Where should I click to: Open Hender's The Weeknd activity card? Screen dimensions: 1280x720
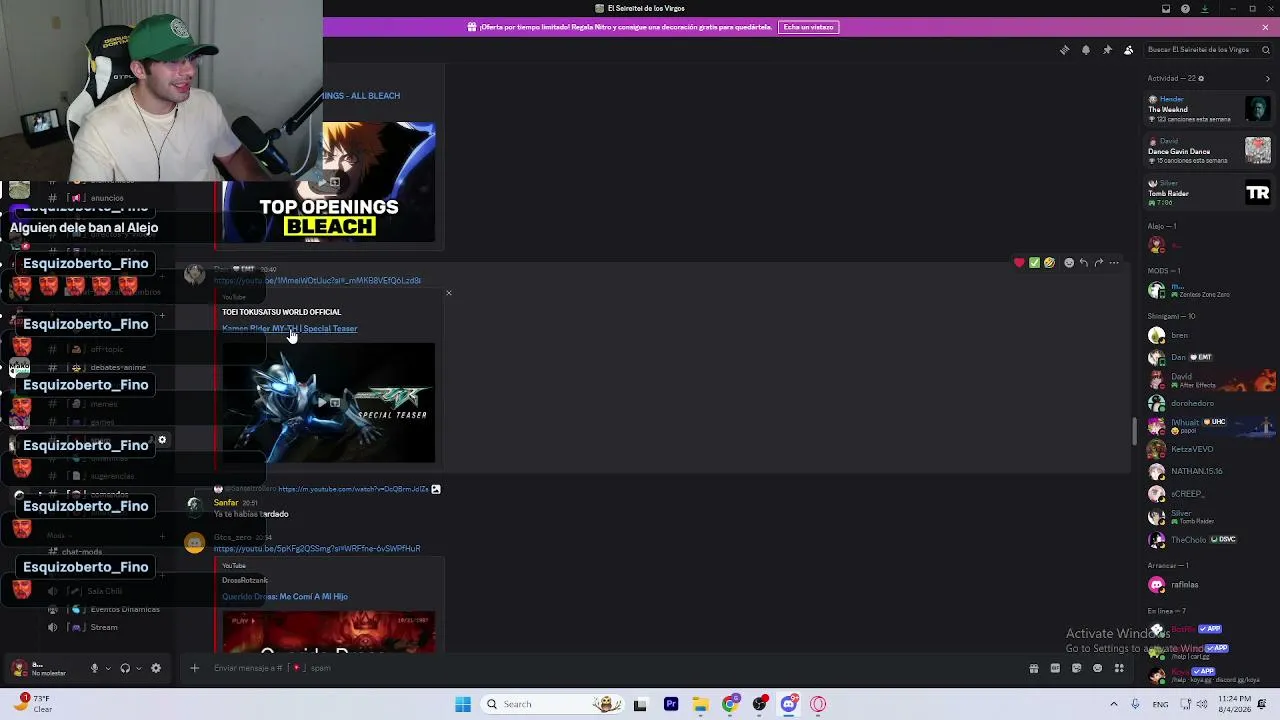[x=1208, y=109]
